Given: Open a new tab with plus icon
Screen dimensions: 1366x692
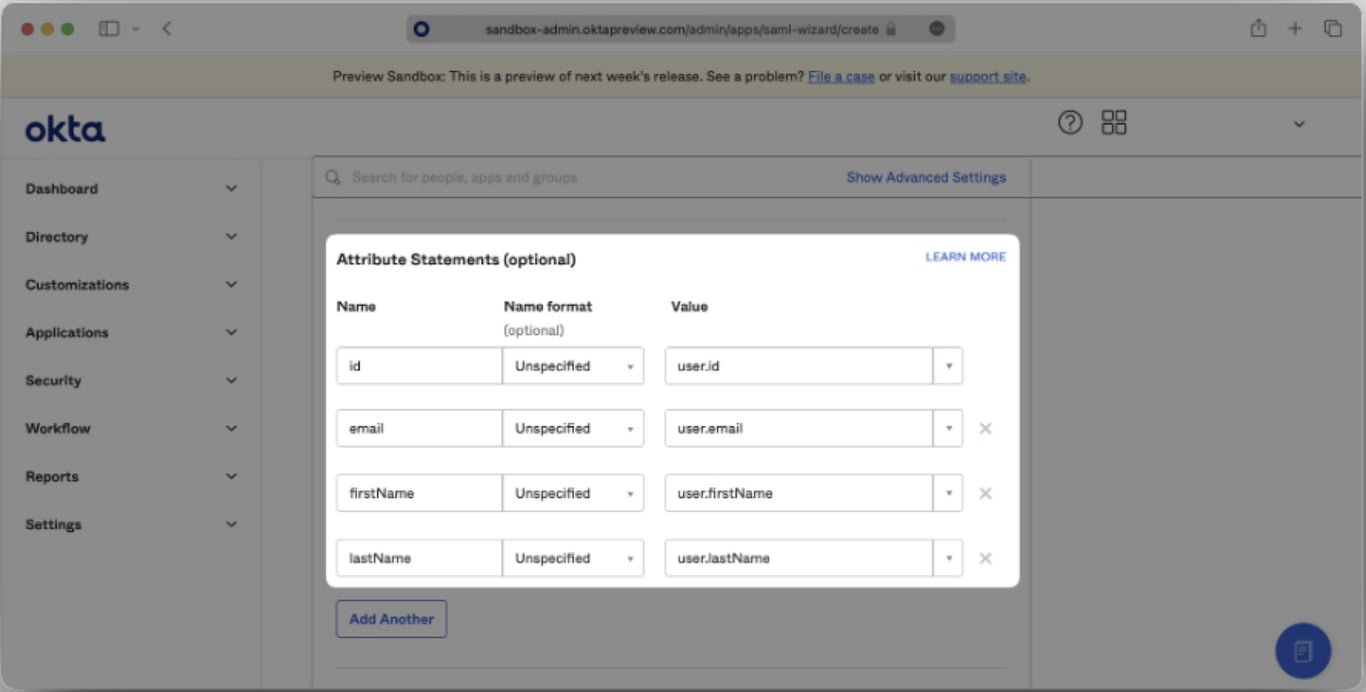Looking at the screenshot, I should tap(1295, 29).
